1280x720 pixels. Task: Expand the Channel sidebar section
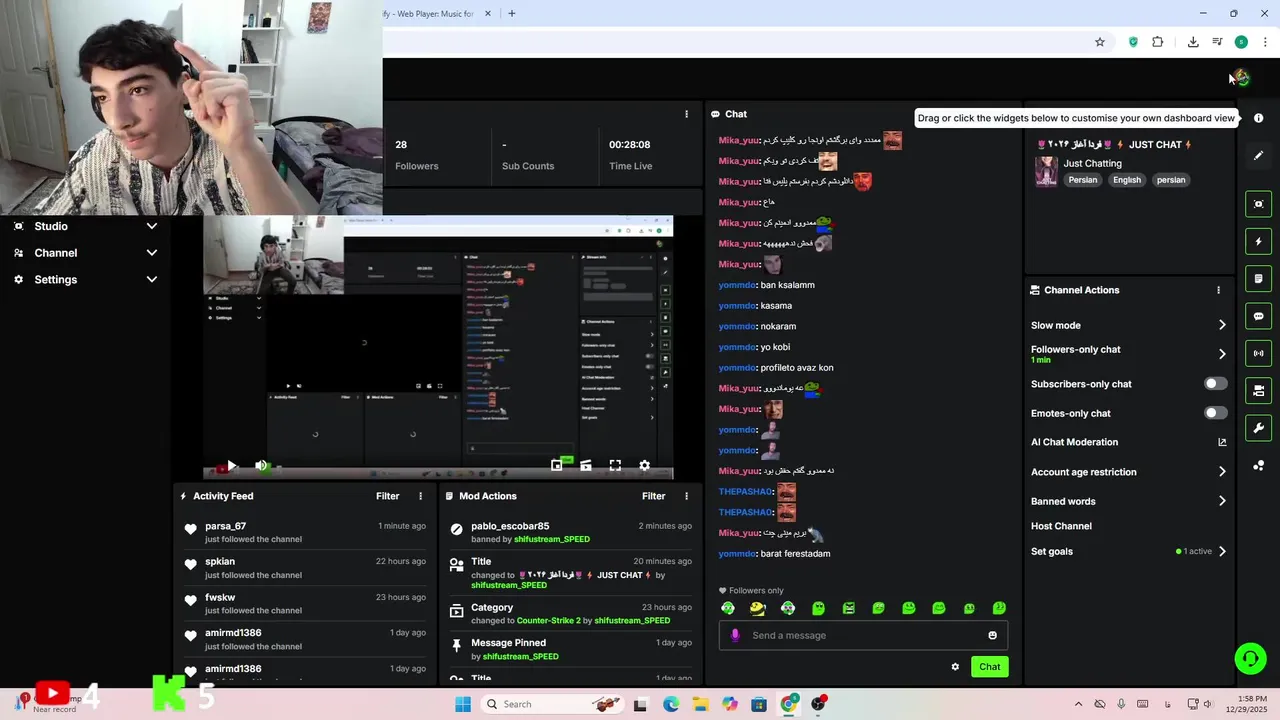pos(85,253)
